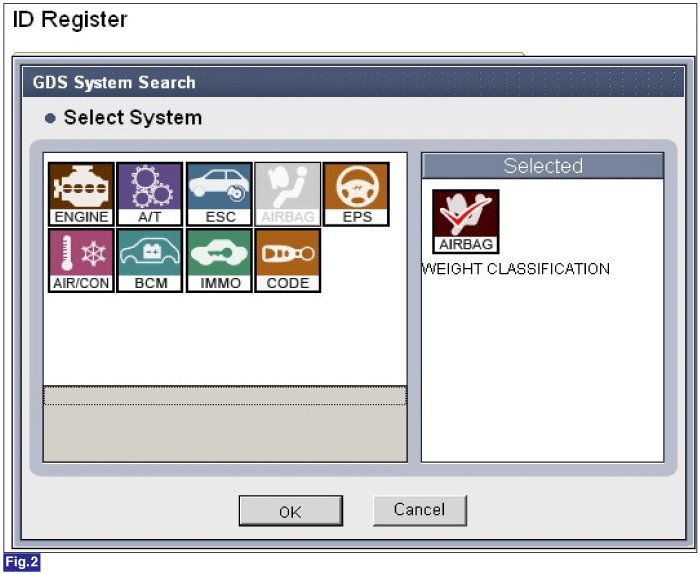The height and width of the screenshot is (574, 700).
Task: Click the dotted description field below system icons
Action: pos(225,395)
